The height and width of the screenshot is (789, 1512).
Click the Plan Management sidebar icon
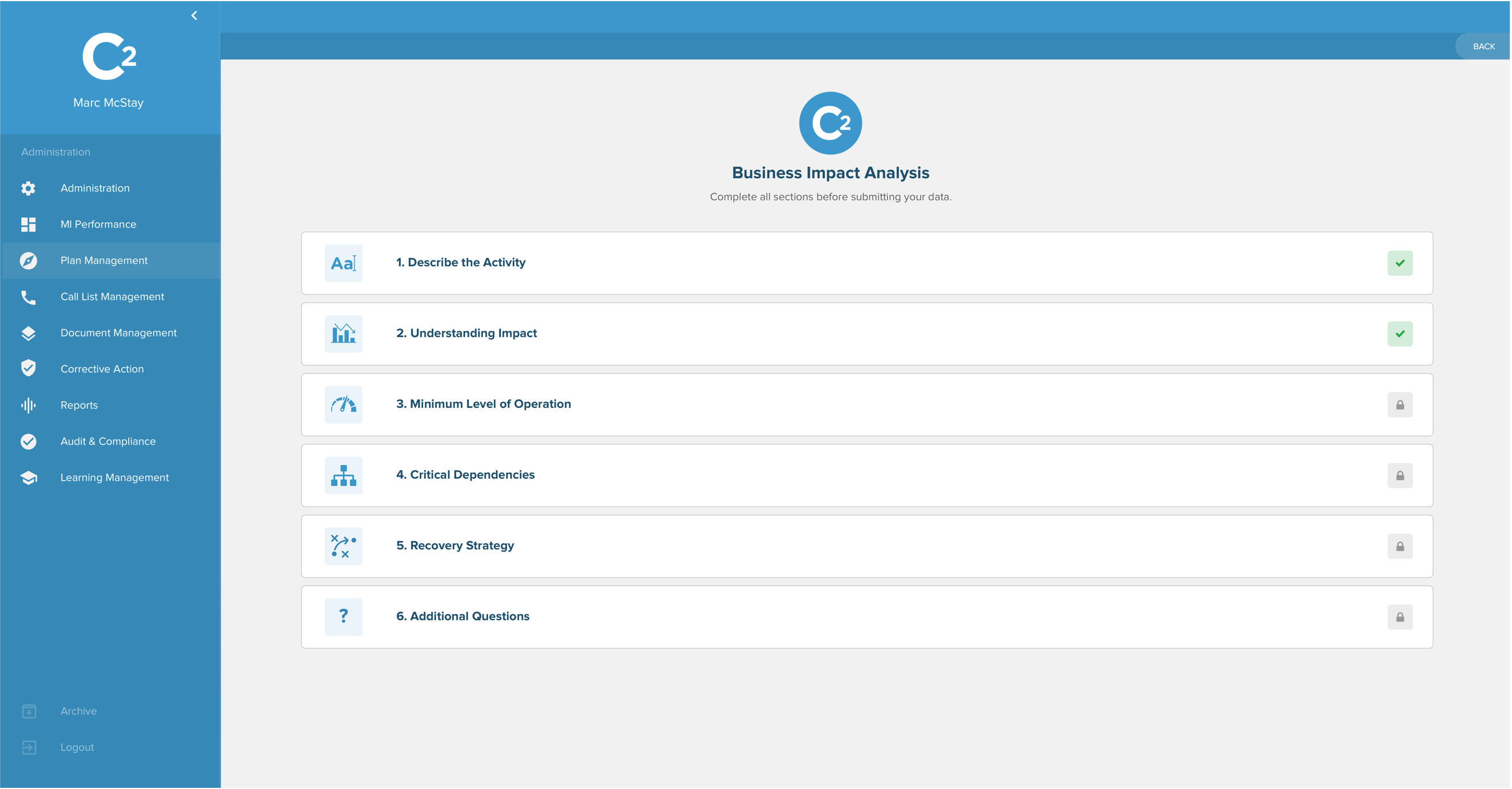point(28,260)
